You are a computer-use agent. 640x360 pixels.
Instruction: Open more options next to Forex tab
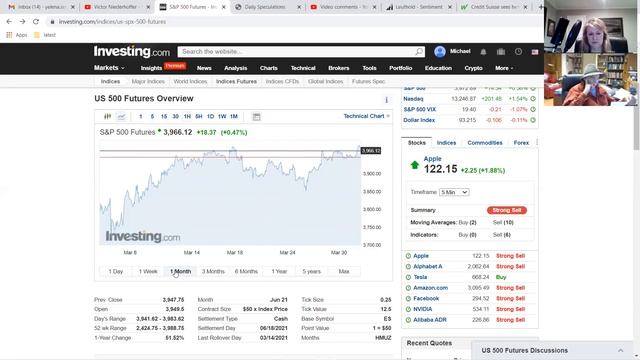pos(537,142)
